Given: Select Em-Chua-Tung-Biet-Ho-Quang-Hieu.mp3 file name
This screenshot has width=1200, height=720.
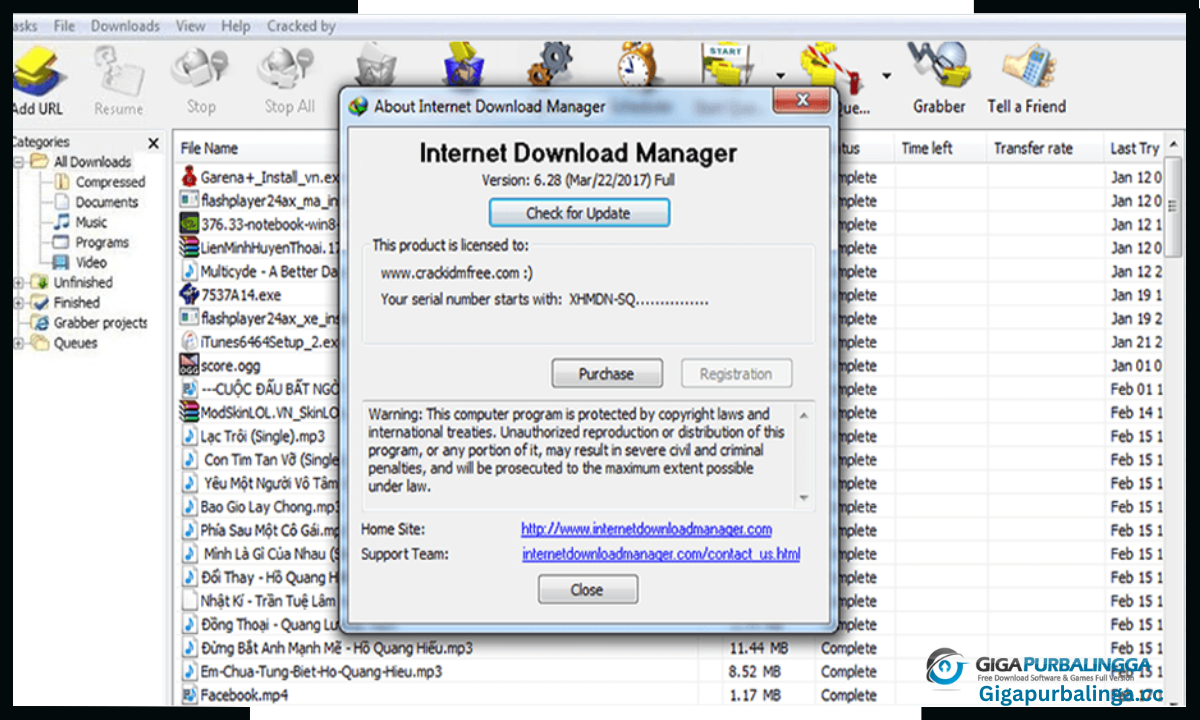Looking at the screenshot, I should coord(321,671).
